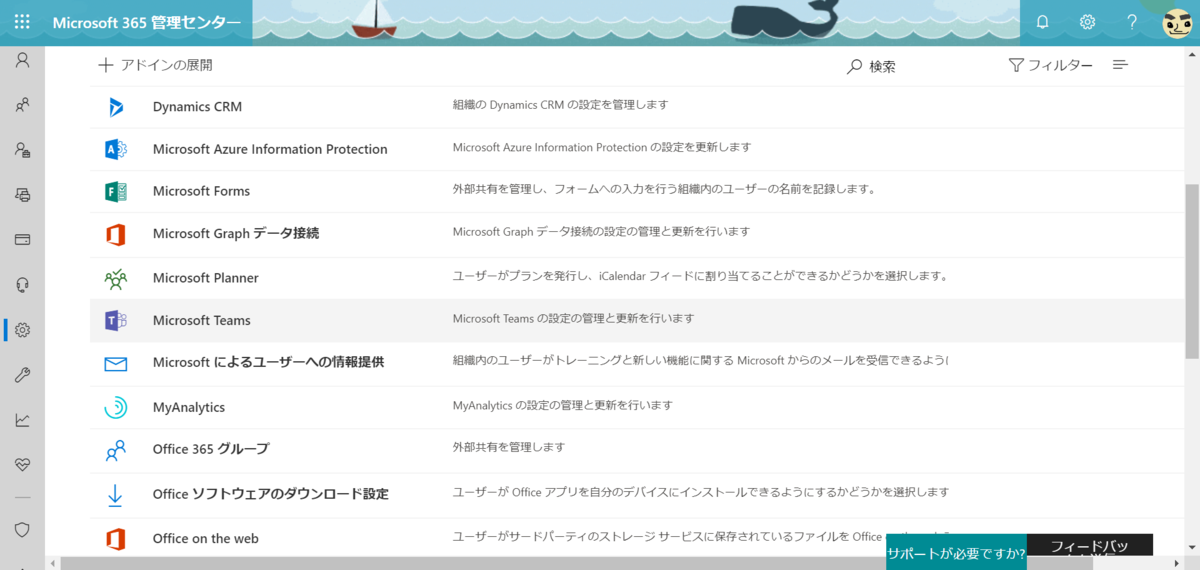Open settings gear in the header
1200x570 pixels.
click(x=1087, y=22)
